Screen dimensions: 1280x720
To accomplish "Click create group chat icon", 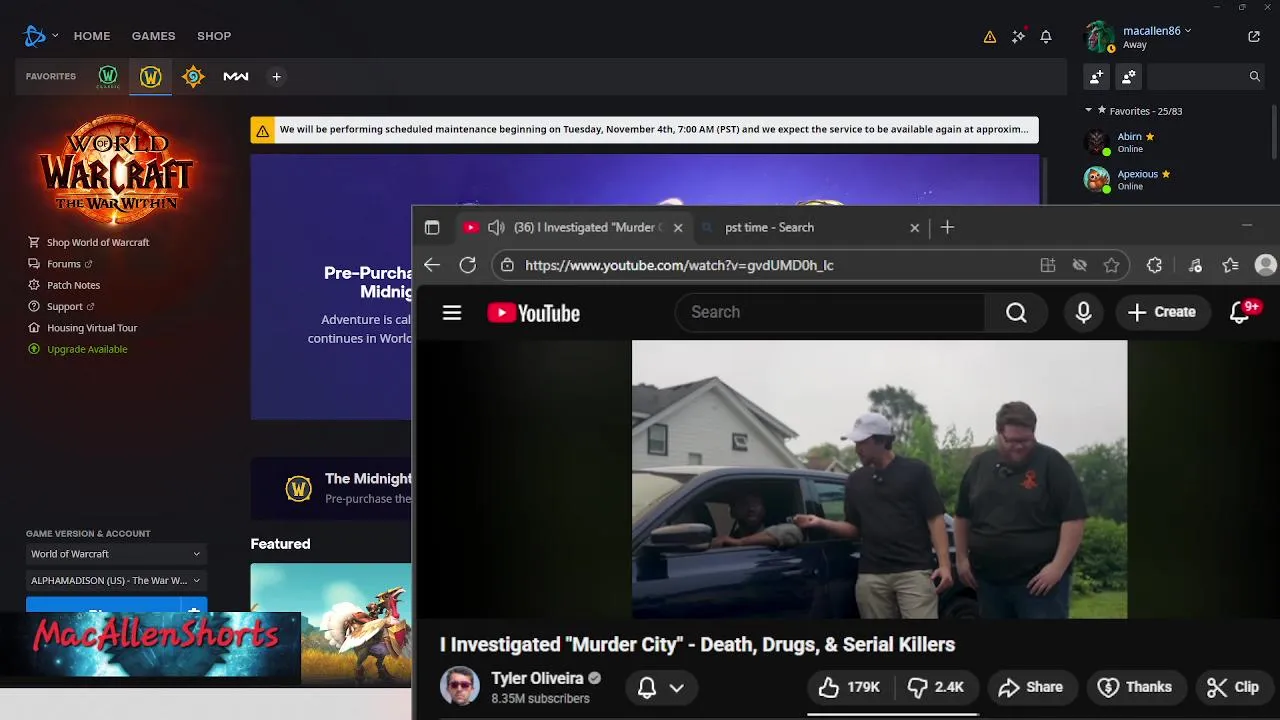I will [x=1129, y=76].
